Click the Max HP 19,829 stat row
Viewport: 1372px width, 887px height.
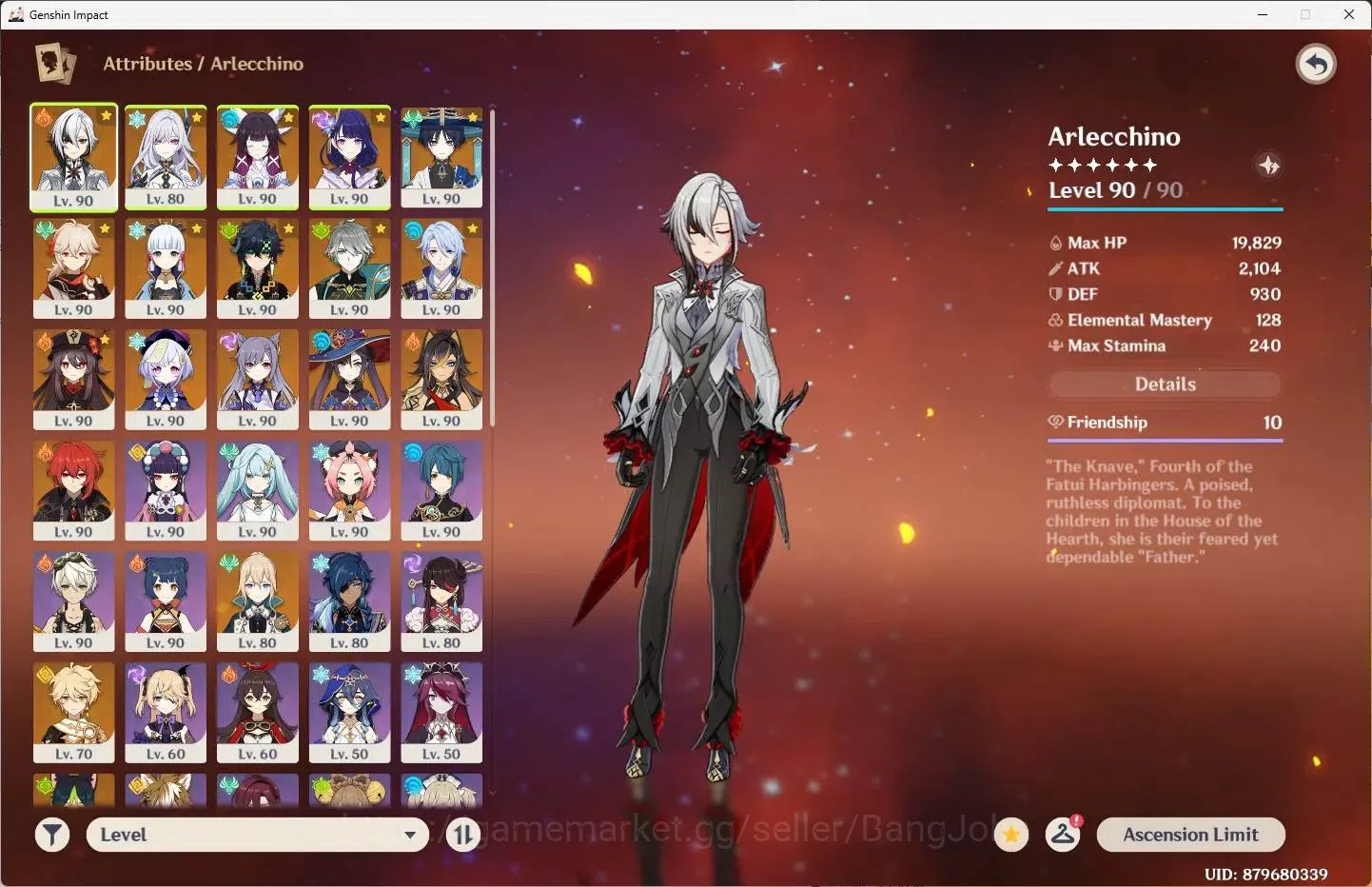1165,243
